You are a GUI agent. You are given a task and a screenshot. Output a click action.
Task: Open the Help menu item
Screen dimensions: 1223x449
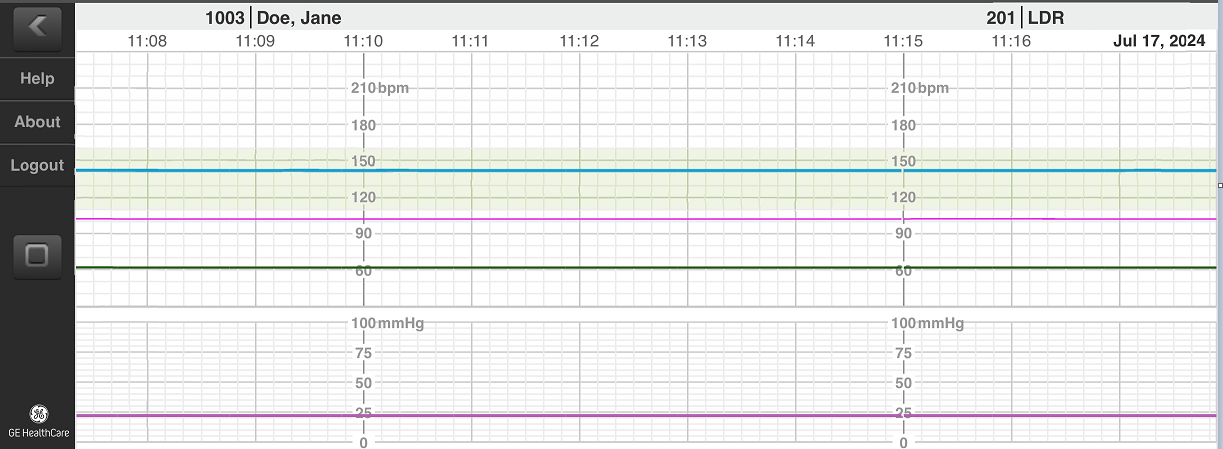coord(37,79)
